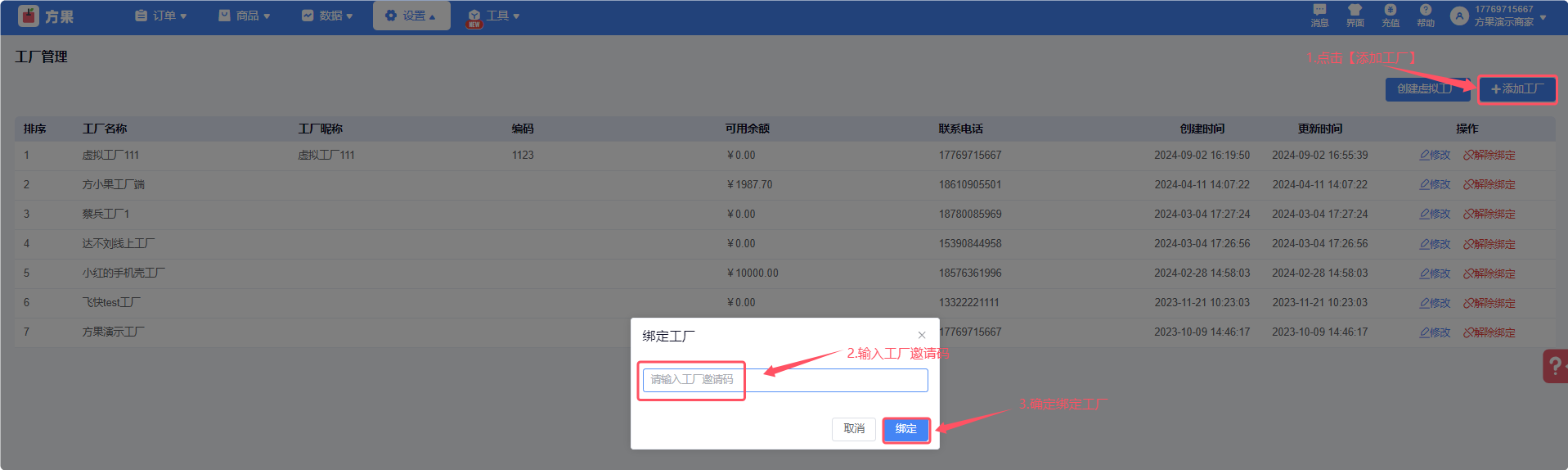Screen dimensions: 1568x470
Task: Click 修改 for 飞快test工厂
Action: pos(1435,303)
